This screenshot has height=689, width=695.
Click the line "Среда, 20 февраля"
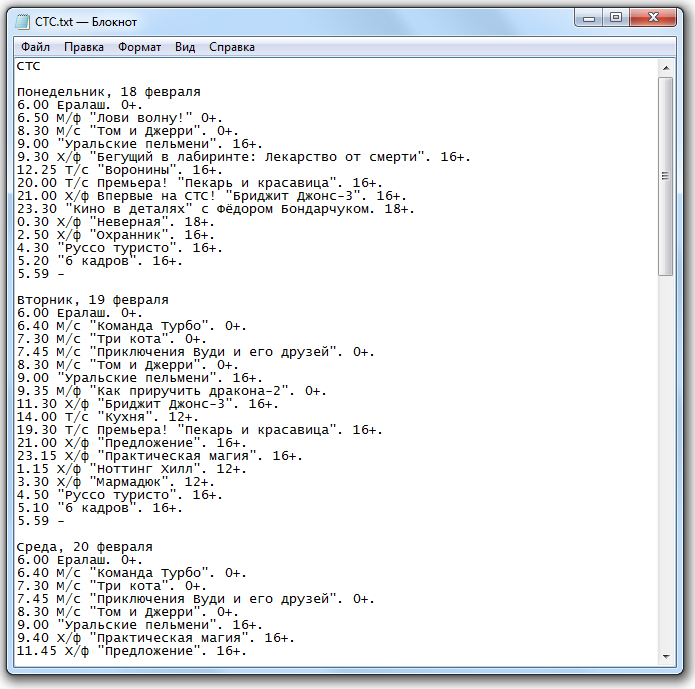tap(85, 547)
